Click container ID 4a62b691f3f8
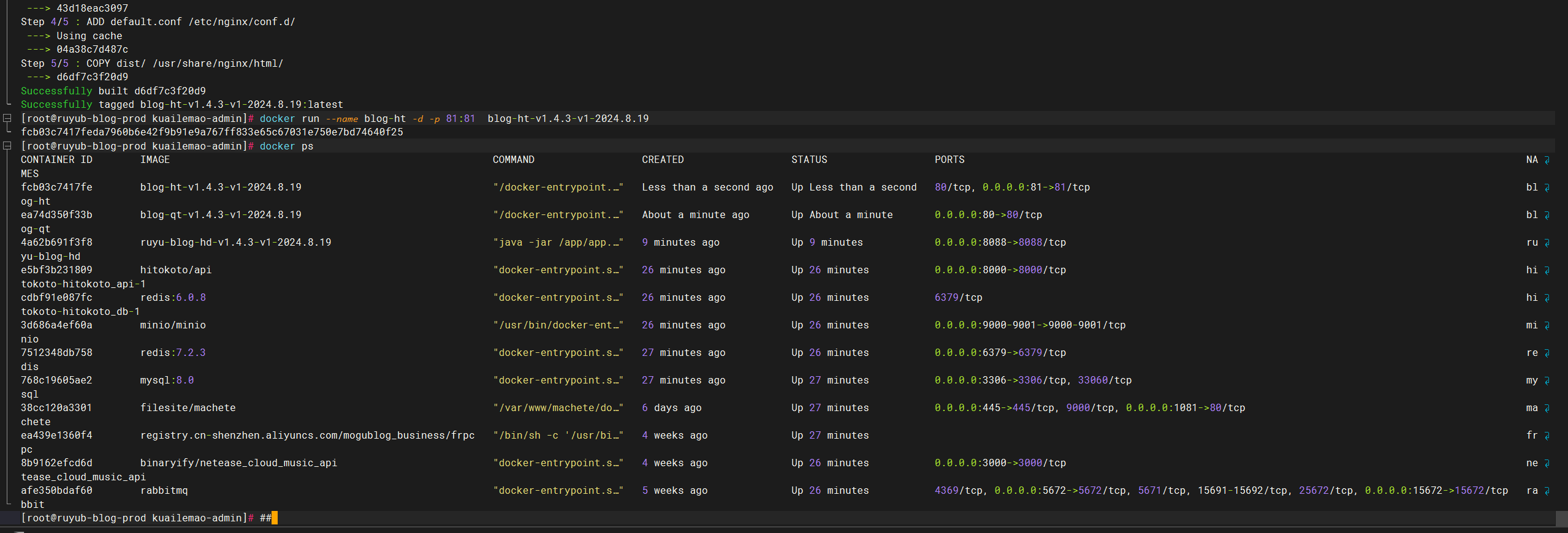 (x=56, y=243)
